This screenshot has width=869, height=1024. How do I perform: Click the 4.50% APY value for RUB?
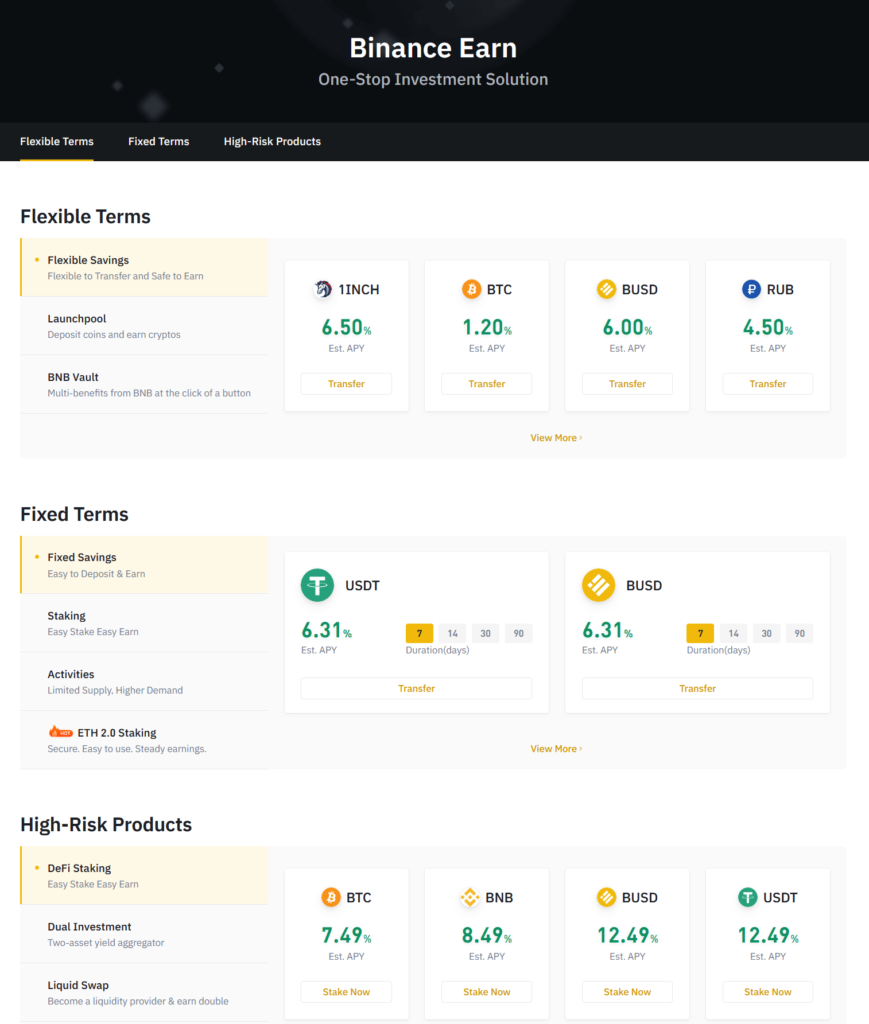tap(768, 327)
